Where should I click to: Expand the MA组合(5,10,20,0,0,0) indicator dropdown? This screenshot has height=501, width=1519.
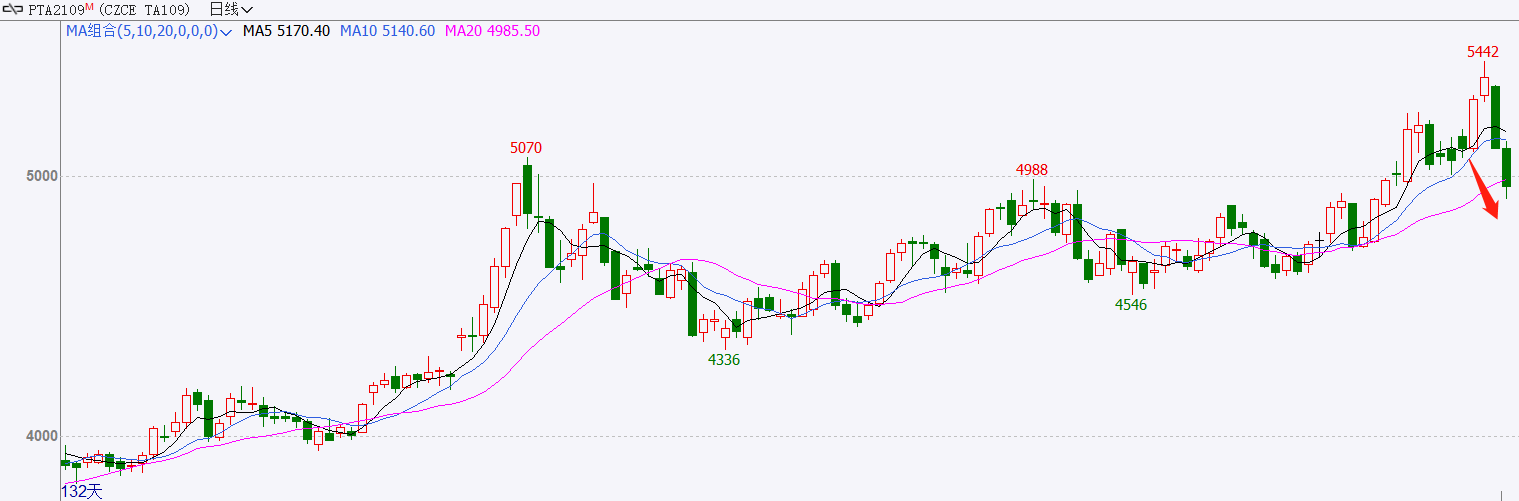[150, 31]
